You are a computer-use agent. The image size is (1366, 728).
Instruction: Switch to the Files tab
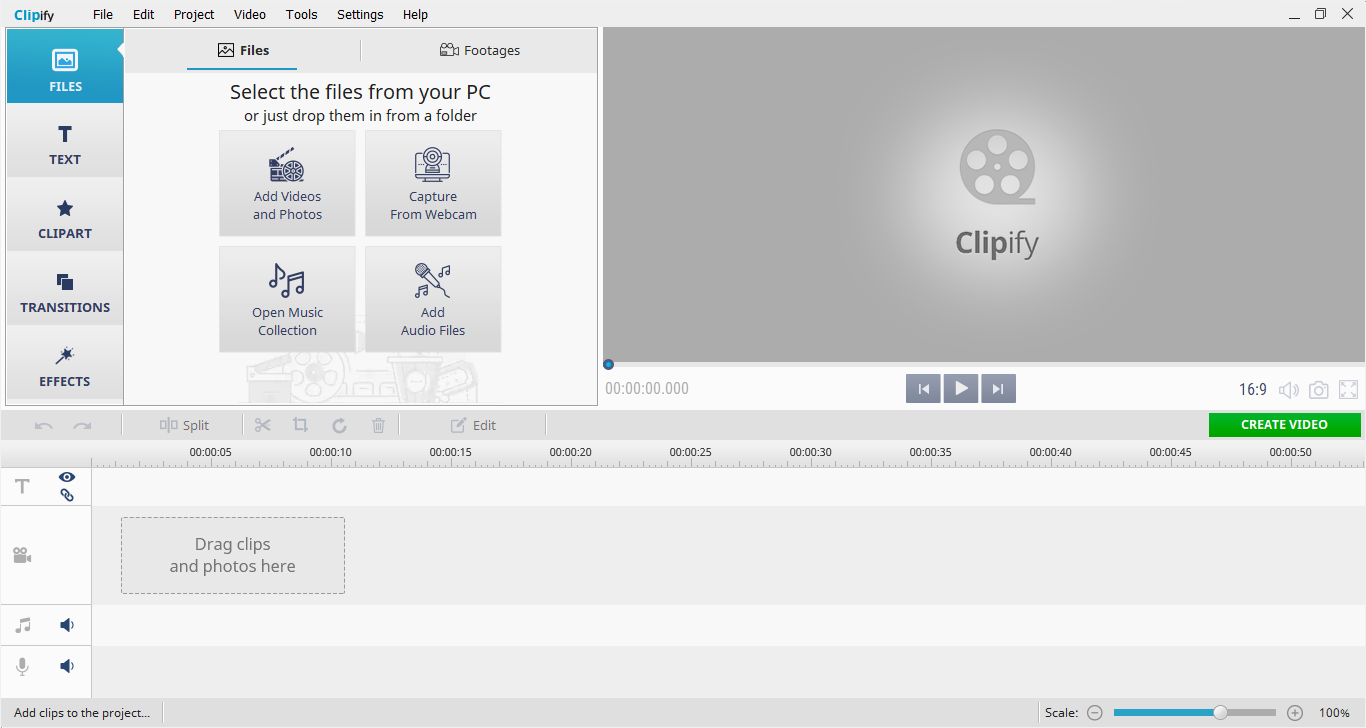click(243, 50)
